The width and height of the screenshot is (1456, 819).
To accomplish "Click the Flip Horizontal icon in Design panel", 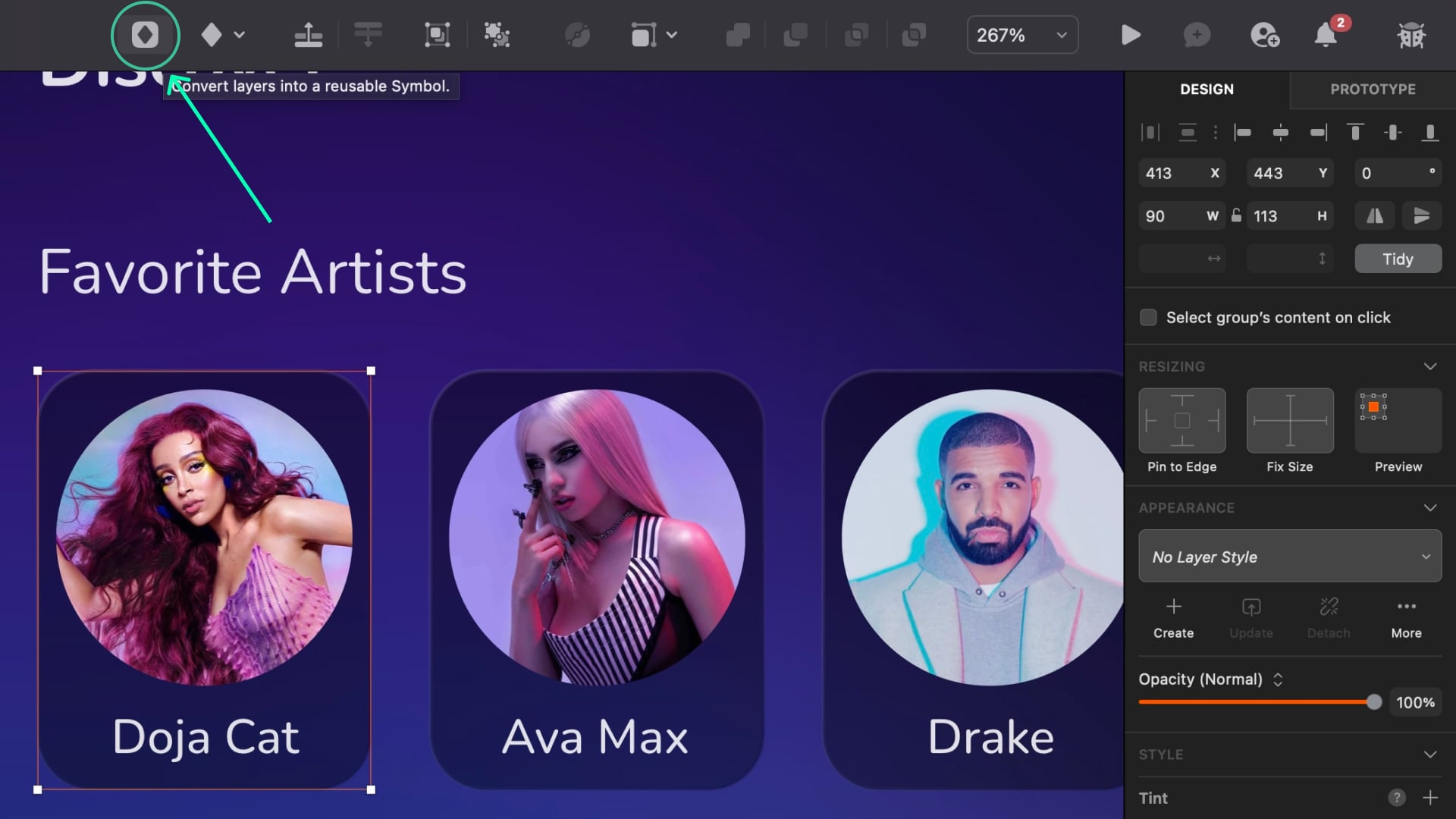I will click(1375, 215).
